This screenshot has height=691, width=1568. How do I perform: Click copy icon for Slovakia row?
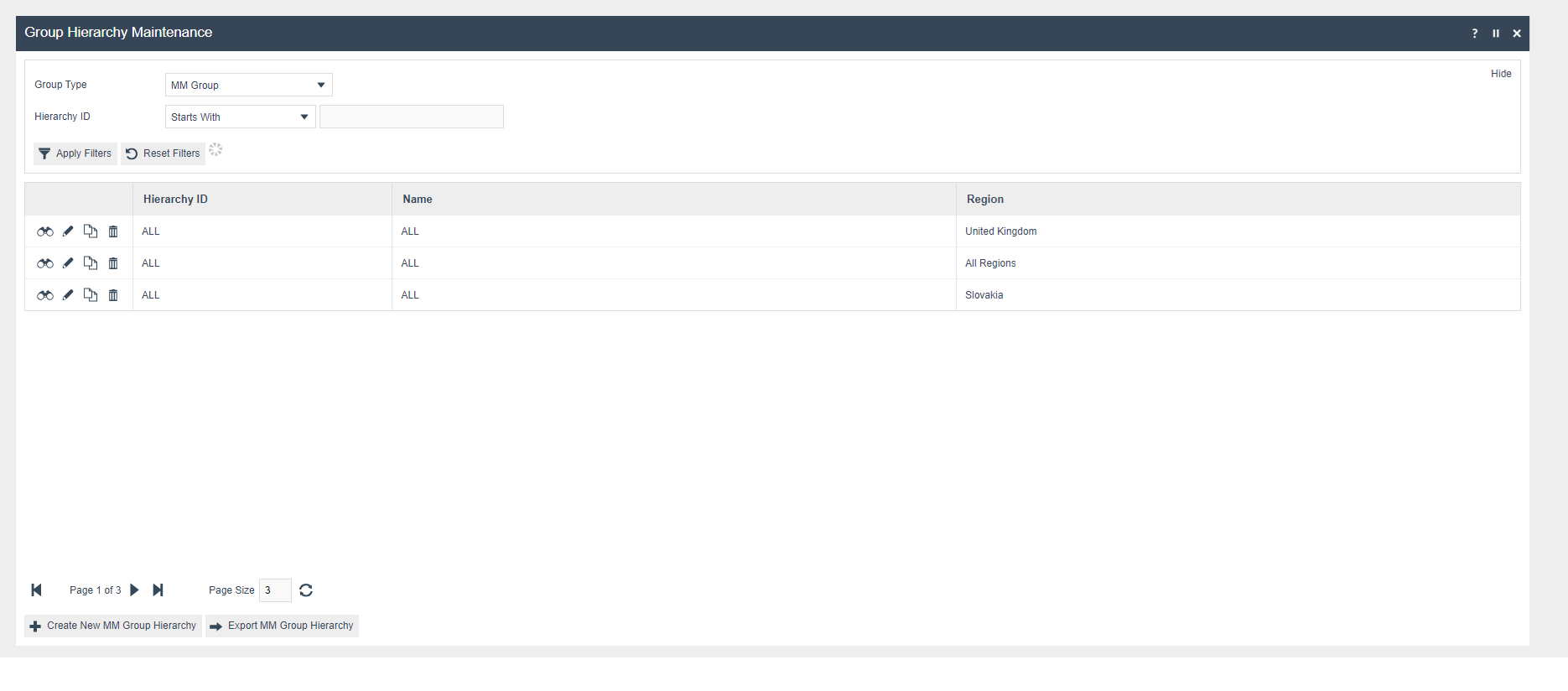pyautogui.click(x=91, y=295)
